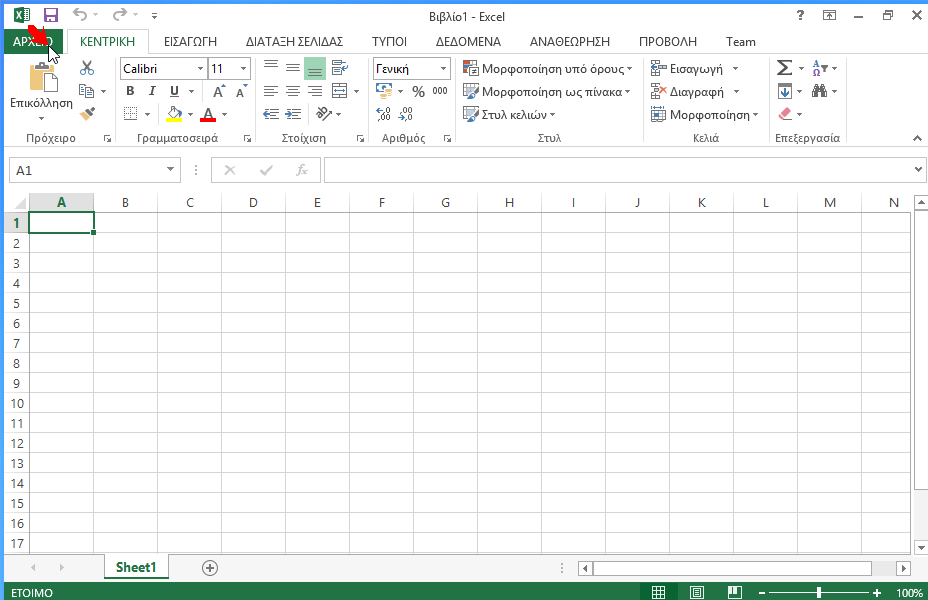The image size is (928, 600).
Task: Open the Name Box dropdown arrow
Action: click(x=170, y=170)
